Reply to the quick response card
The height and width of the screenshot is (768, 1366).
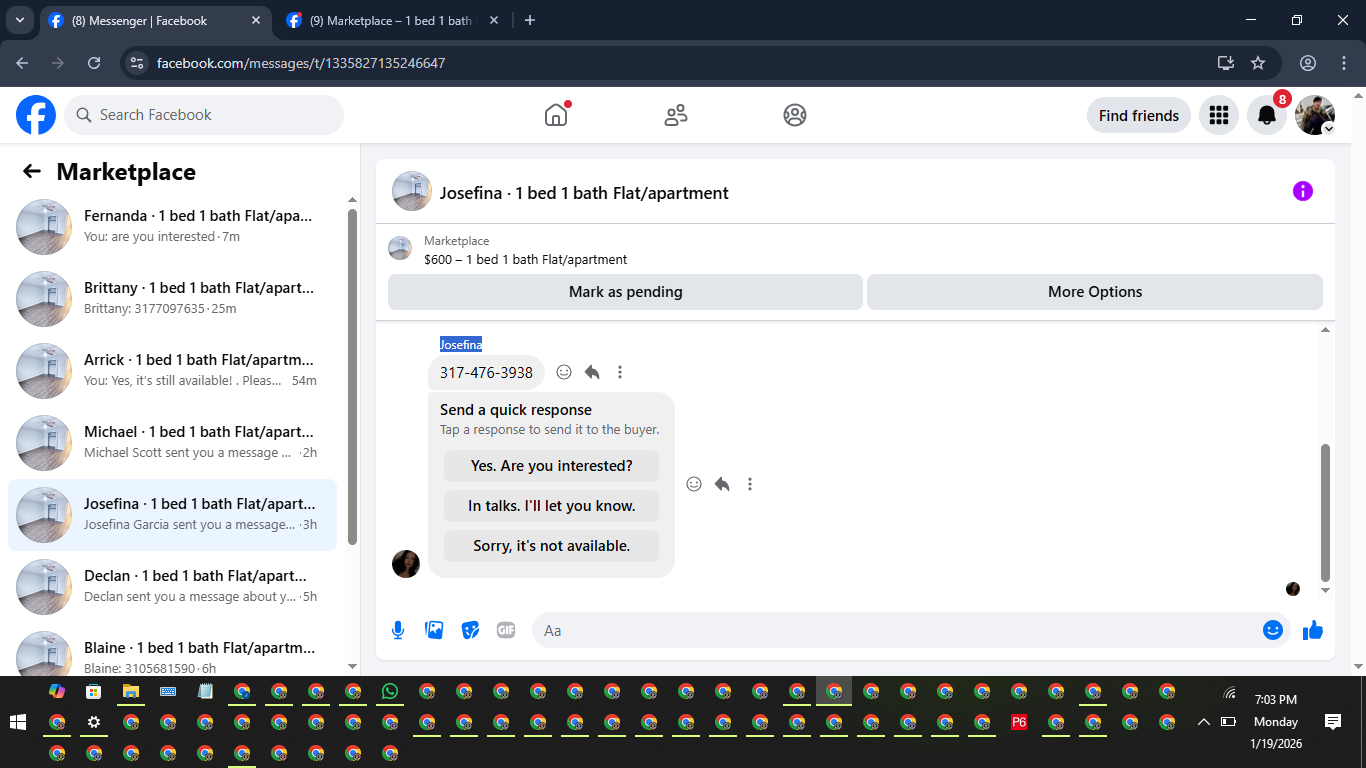[722, 484]
